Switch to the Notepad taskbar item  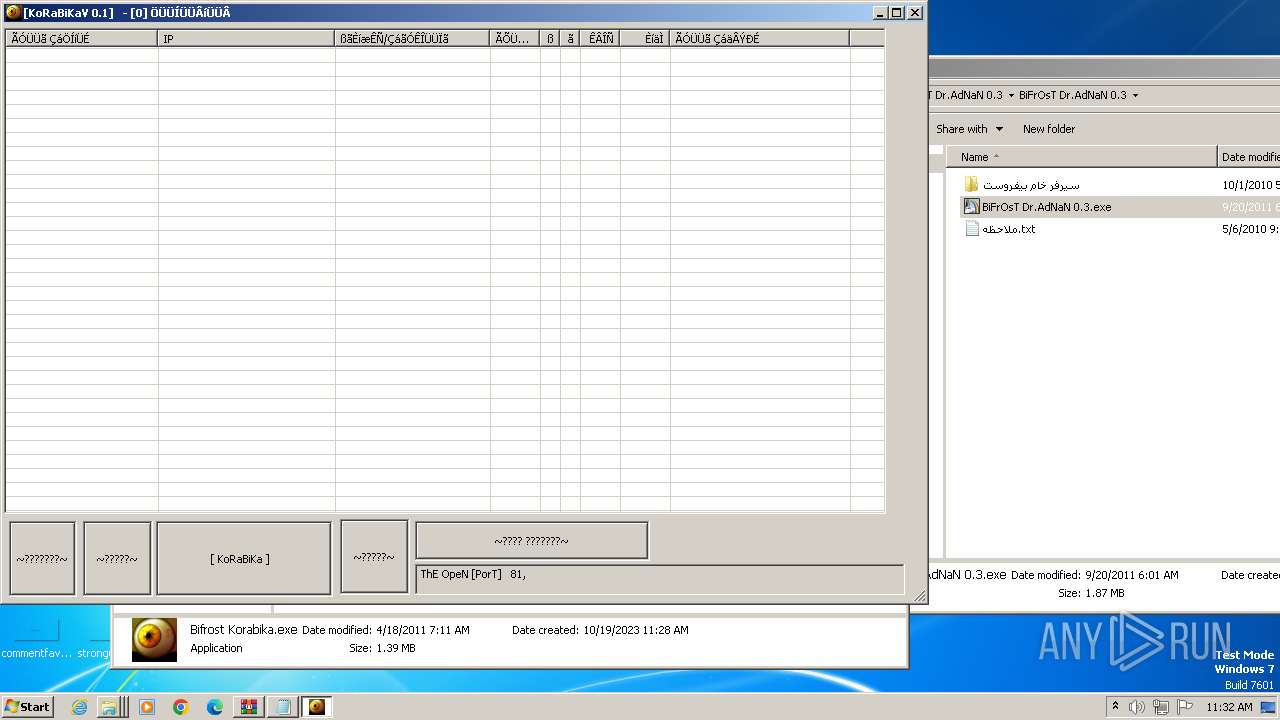coord(283,707)
